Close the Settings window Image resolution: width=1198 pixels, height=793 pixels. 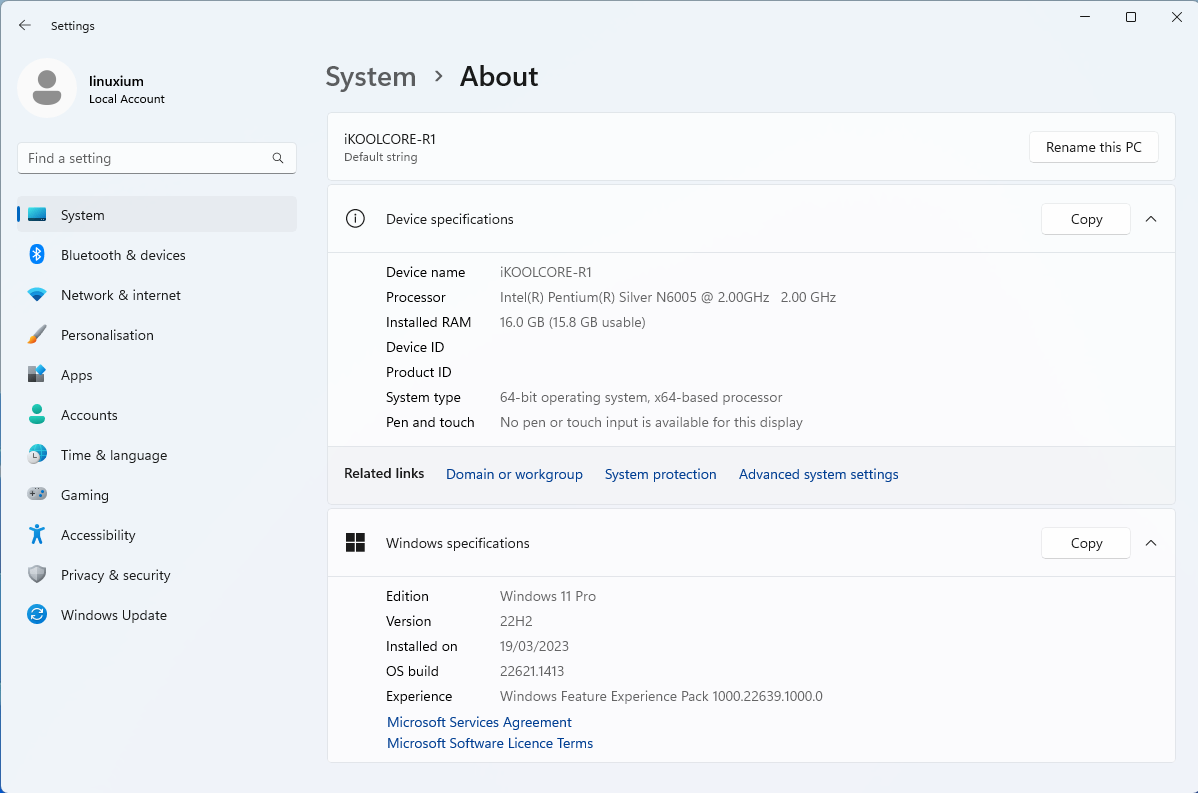[1177, 17]
